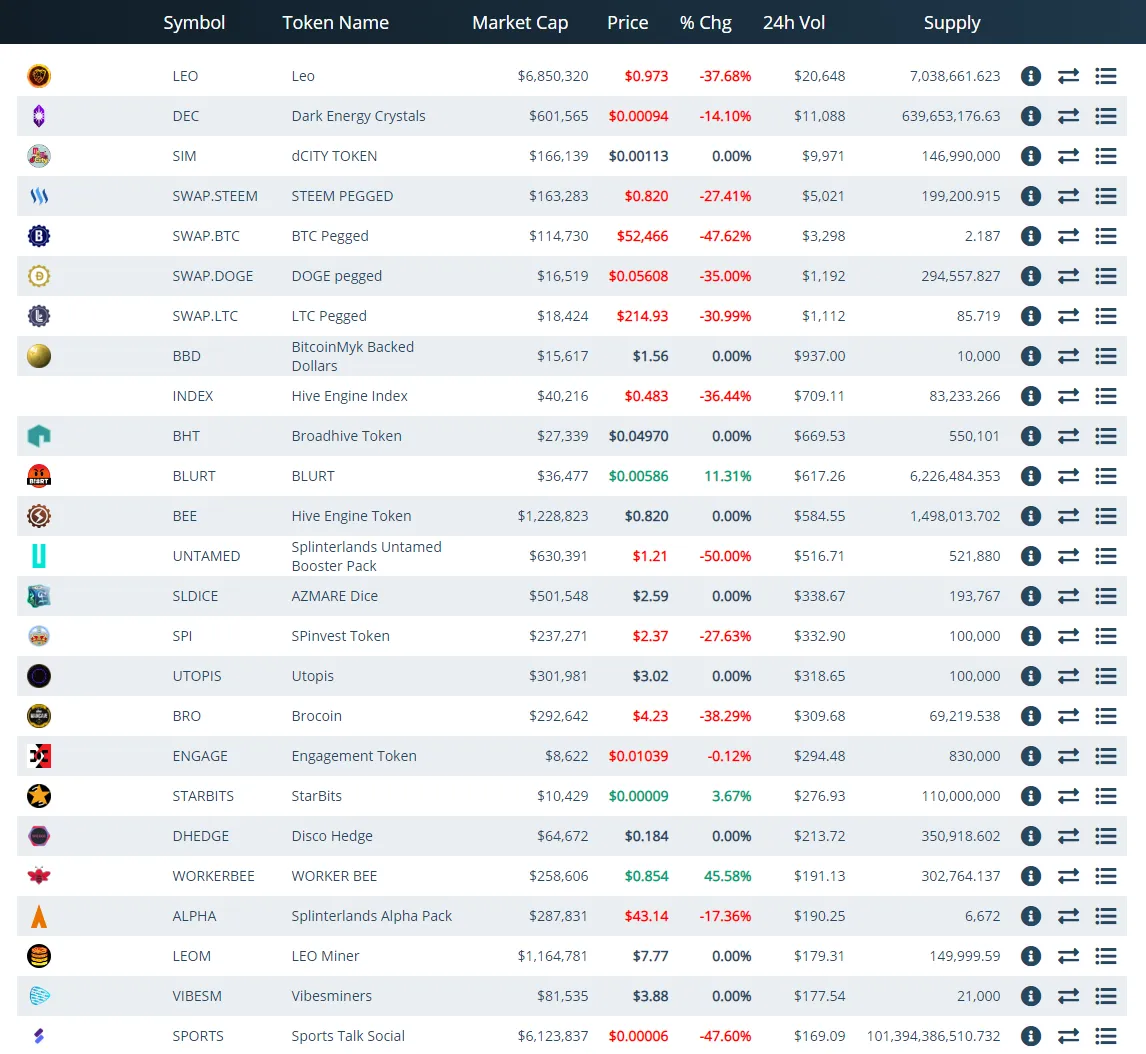Screen dimensions: 1146x1054
Task: Click the 'Brocoin' token name
Action: click(316, 716)
